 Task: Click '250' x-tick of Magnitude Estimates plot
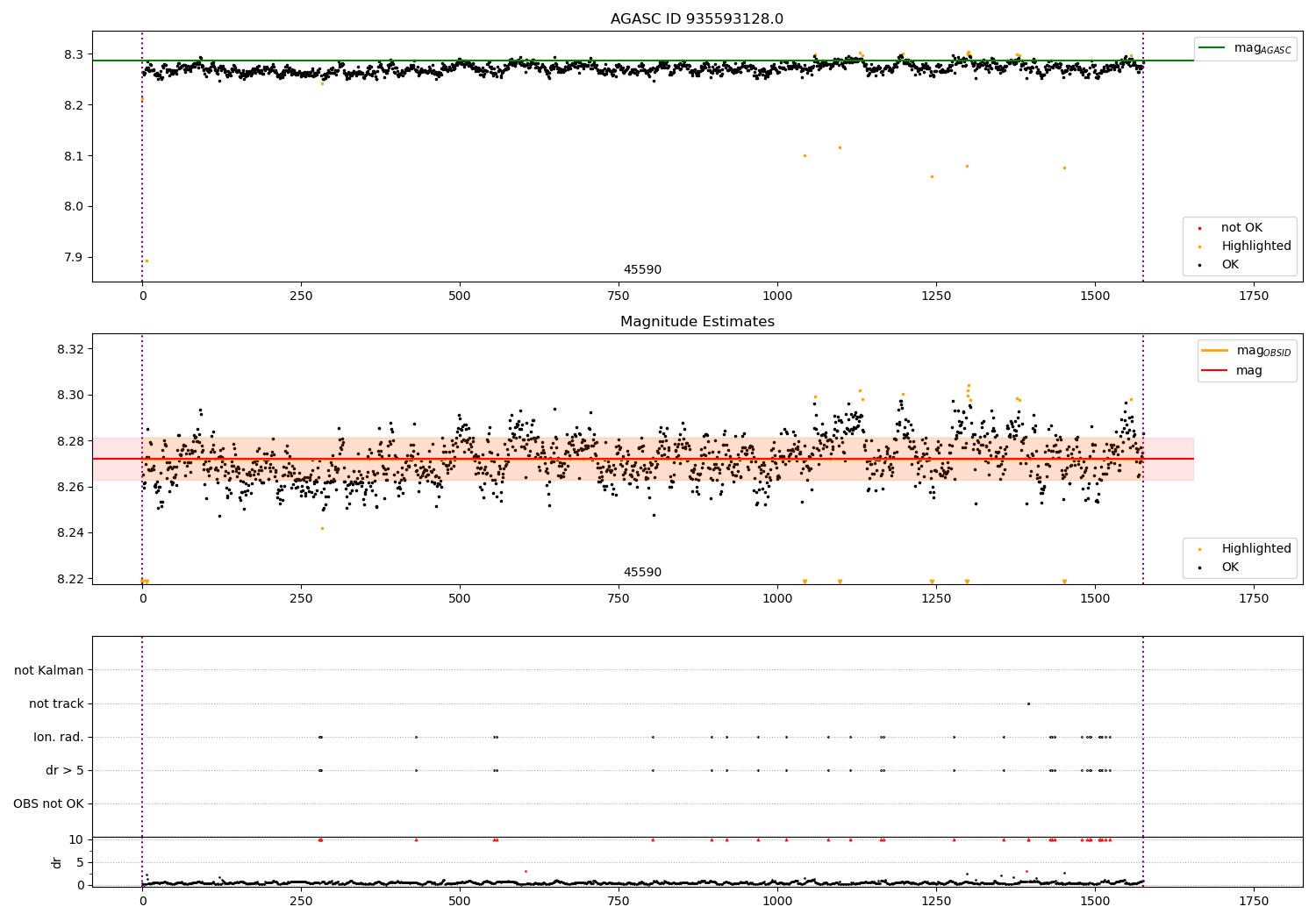coord(301,598)
